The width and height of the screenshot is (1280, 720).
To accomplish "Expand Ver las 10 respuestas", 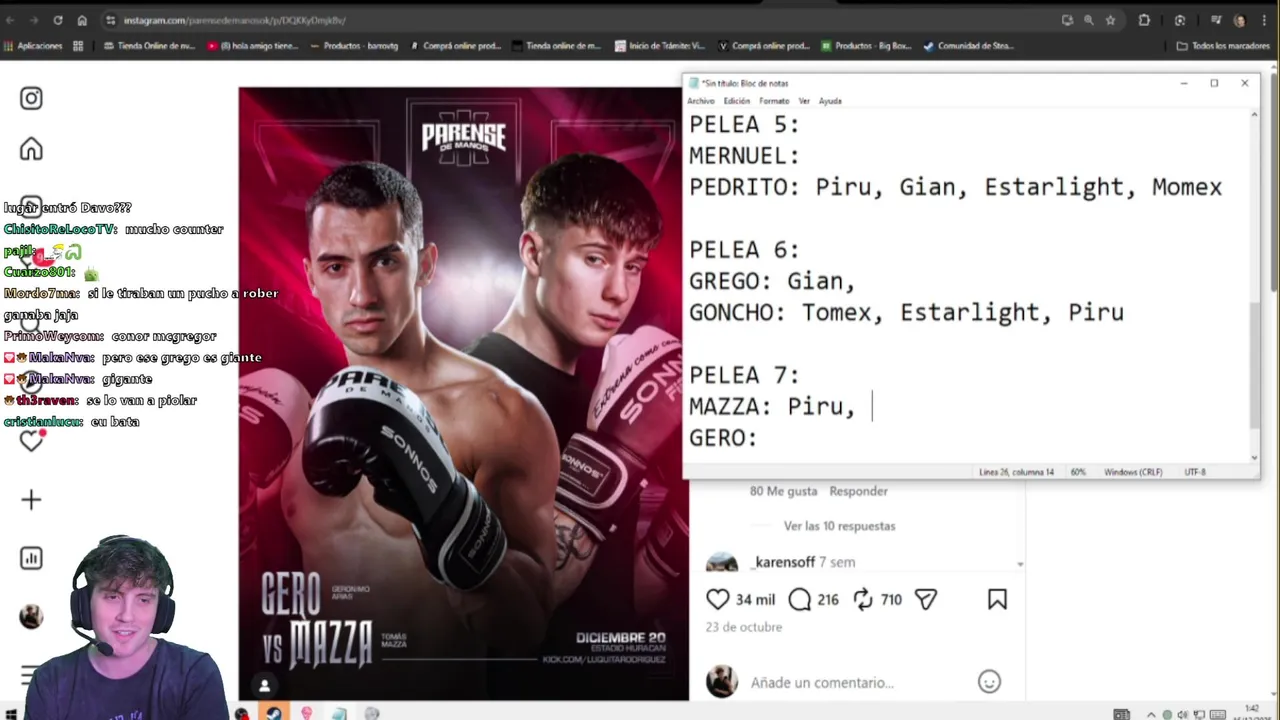I will (839, 526).
